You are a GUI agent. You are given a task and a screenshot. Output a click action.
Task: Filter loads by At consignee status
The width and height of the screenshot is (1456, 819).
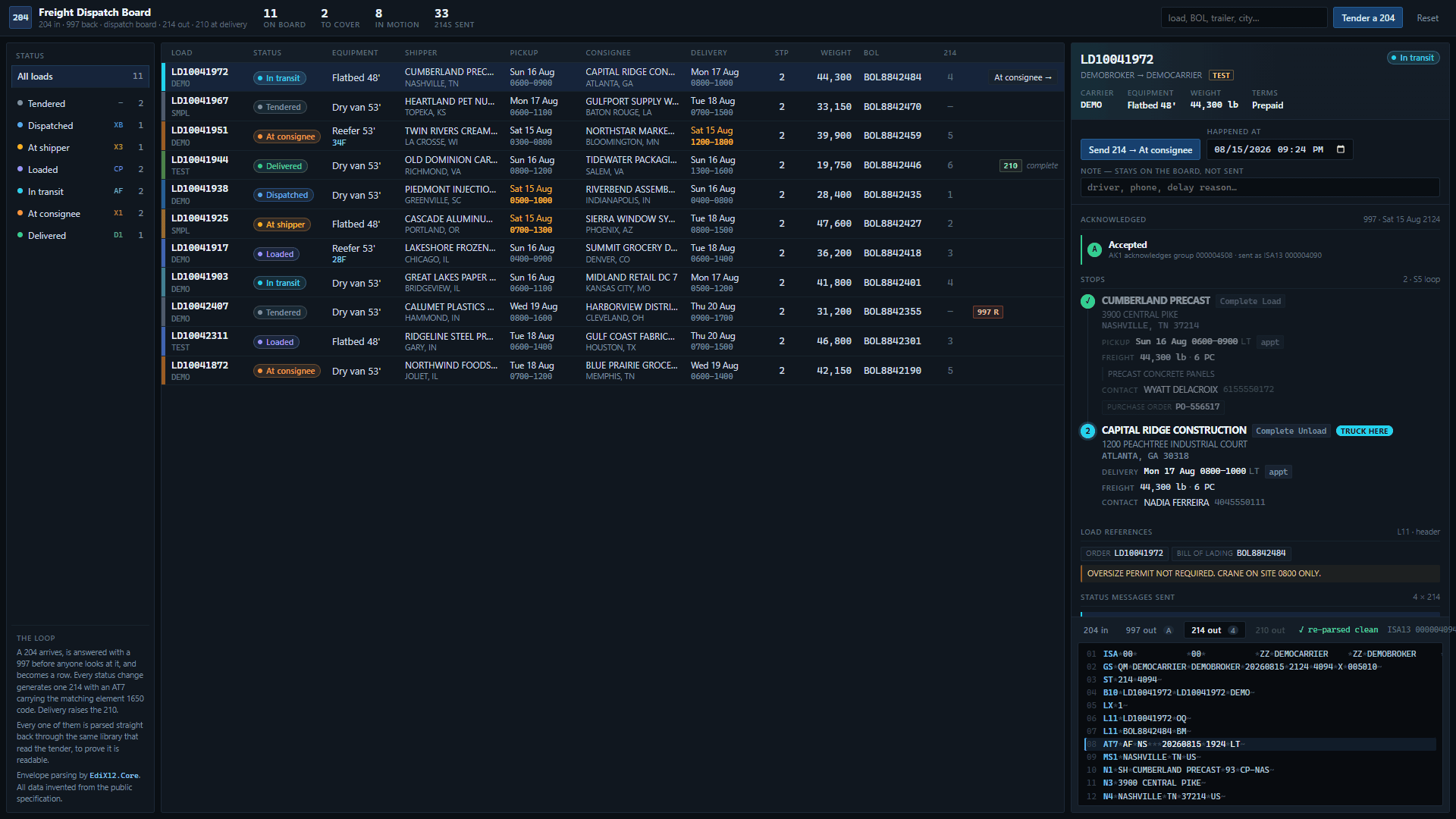coord(80,213)
